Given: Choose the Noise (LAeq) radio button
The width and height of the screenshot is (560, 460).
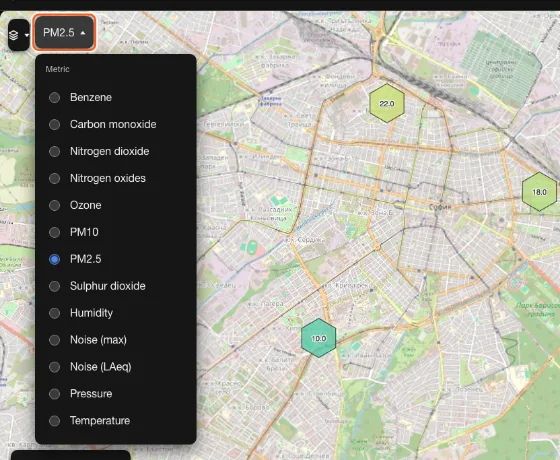Looking at the screenshot, I should click(x=54, y=367).
